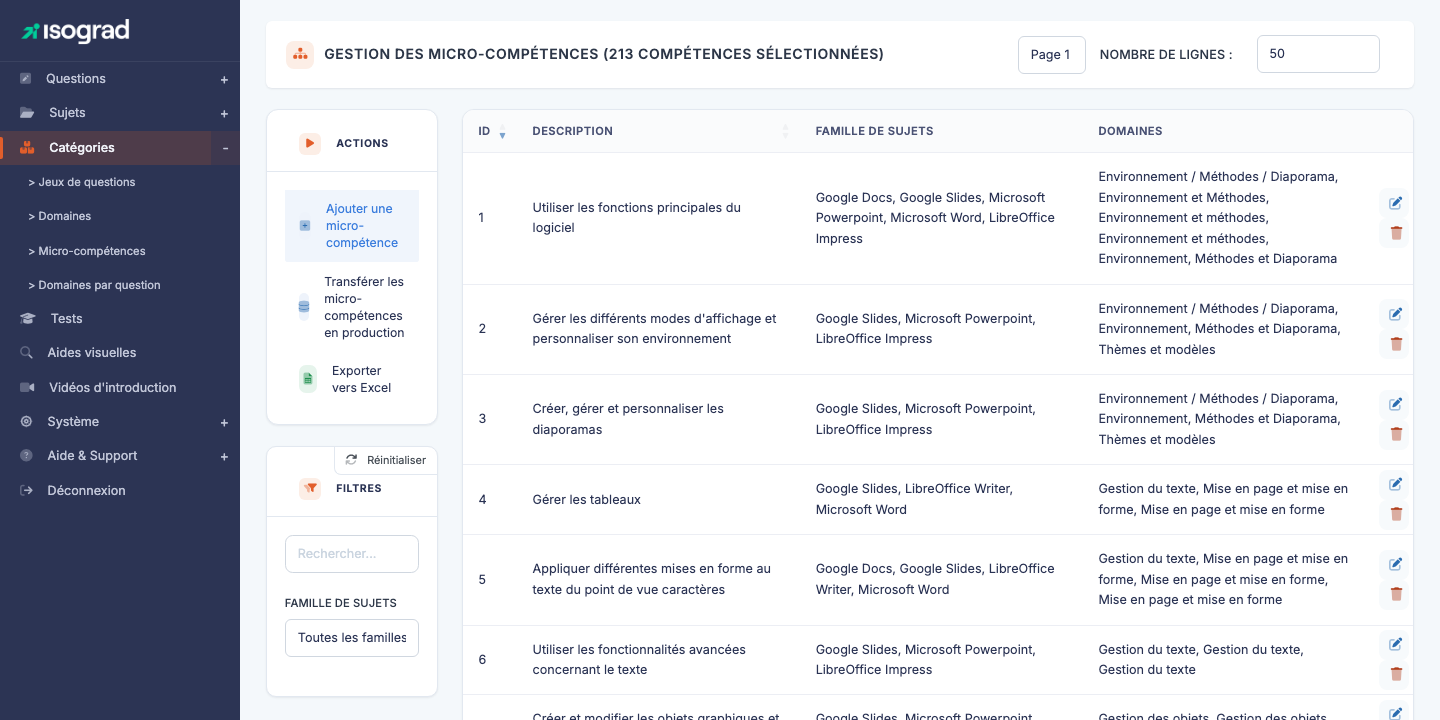Screen dimensions: 1440x720
Task: Click the Filtres funnel icon
Action: point(310,489)
